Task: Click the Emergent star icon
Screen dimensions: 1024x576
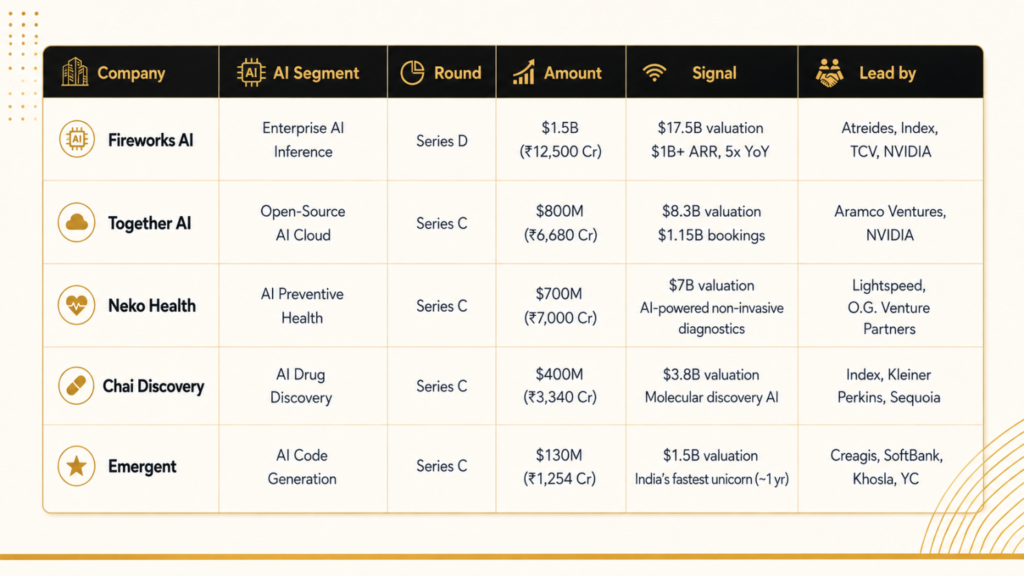Action: tap(76, 466)
